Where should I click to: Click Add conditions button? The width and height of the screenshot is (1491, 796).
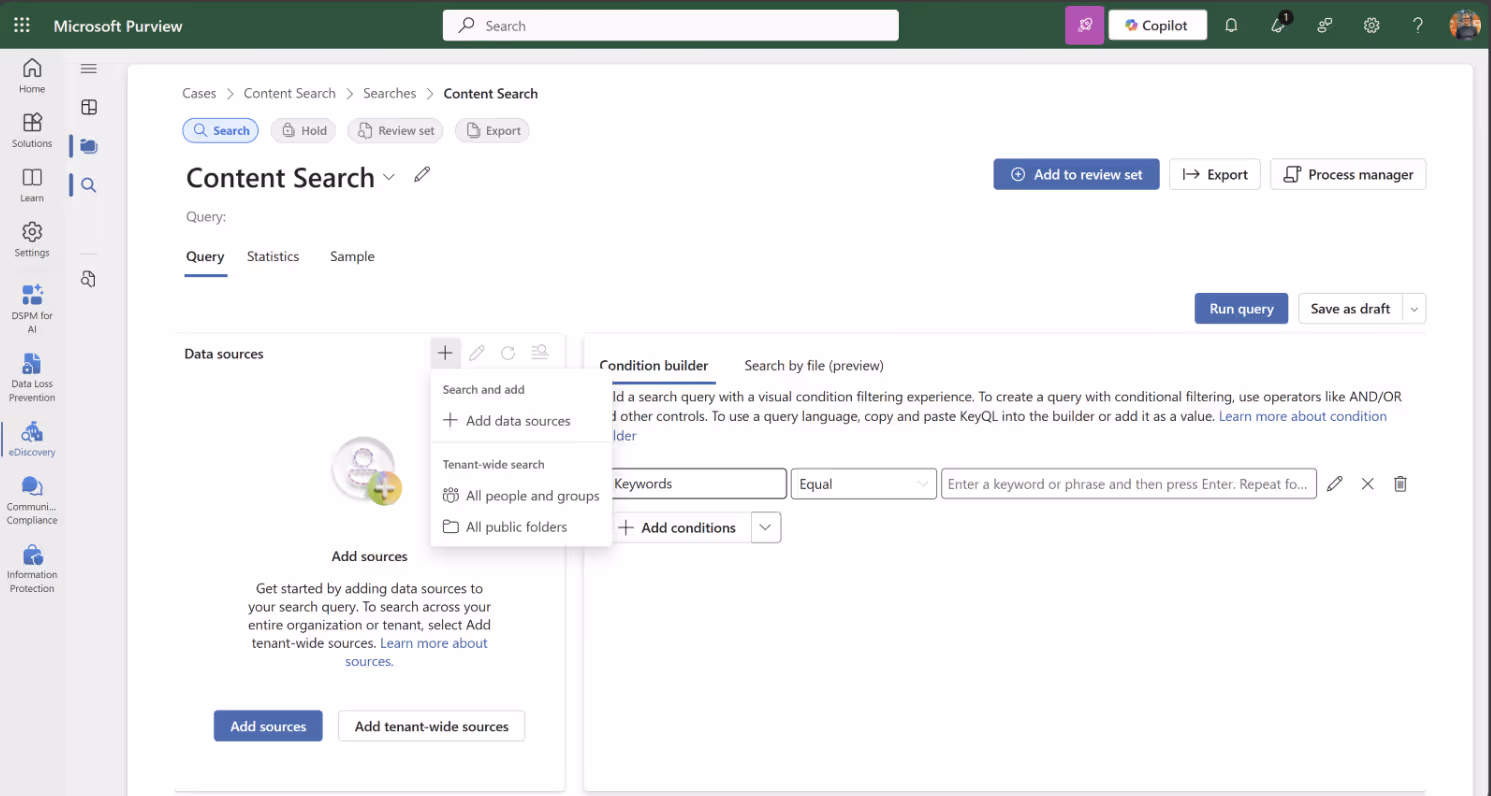pos(680,527)
